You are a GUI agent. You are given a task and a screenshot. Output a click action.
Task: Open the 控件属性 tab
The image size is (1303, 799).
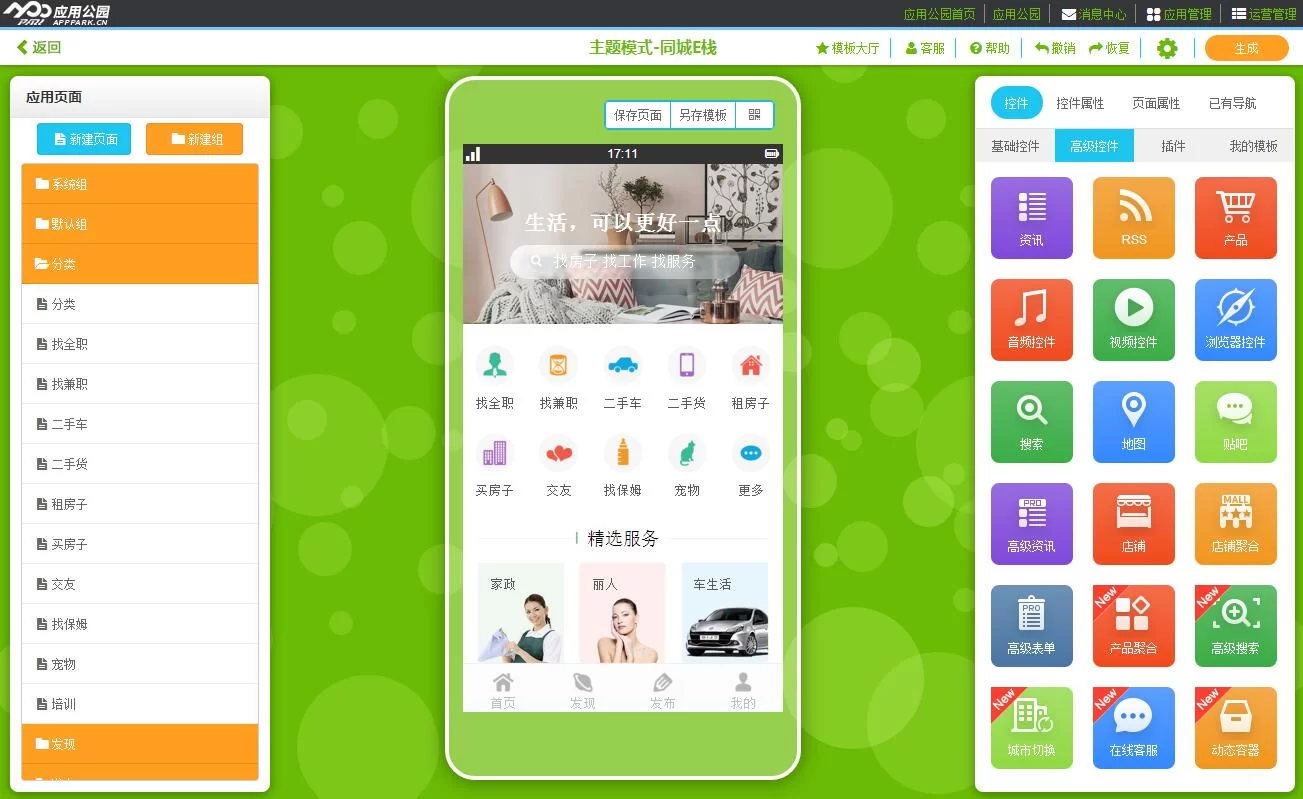tap(1080, 103)
